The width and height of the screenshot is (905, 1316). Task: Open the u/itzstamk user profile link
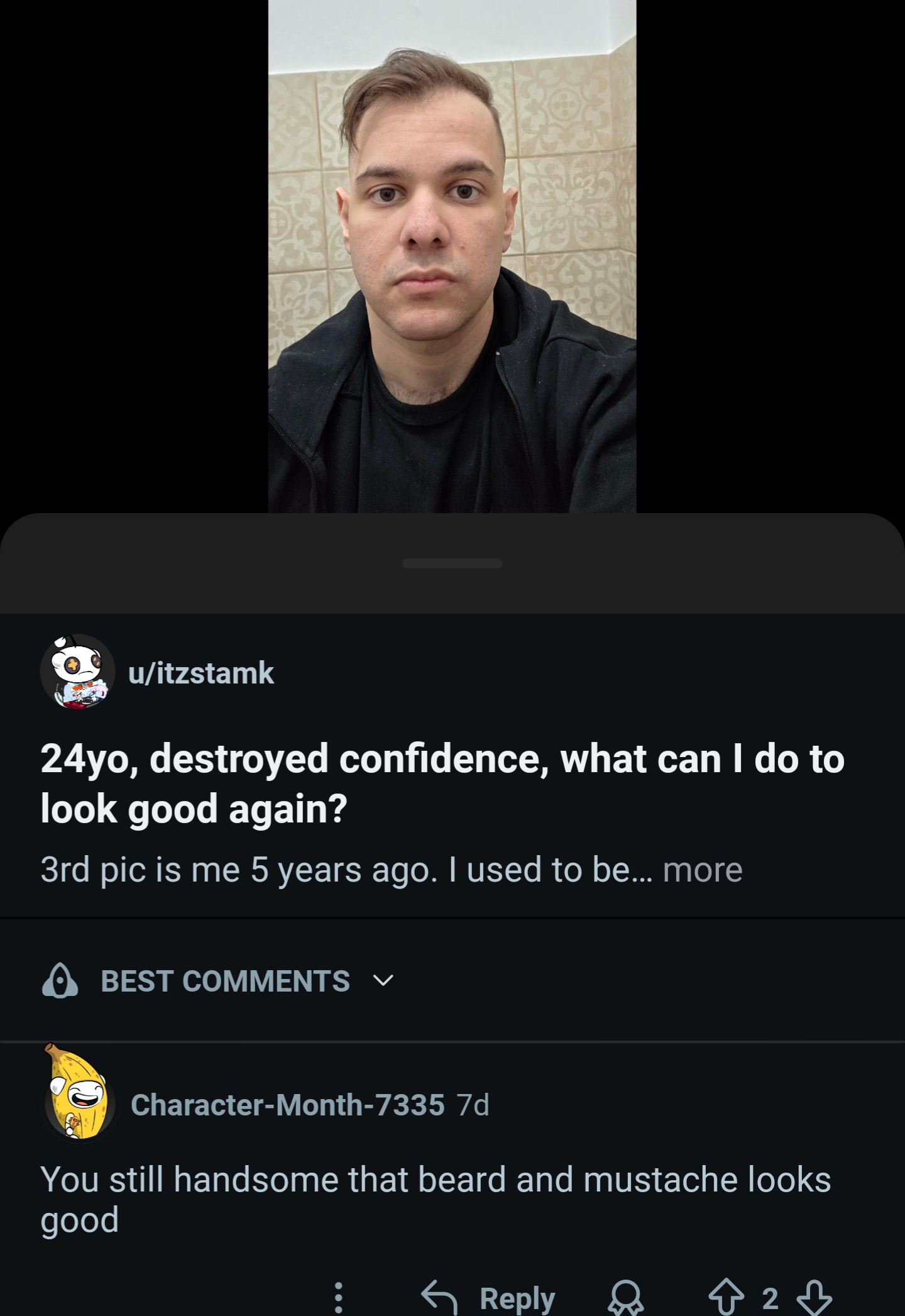pos(201,673)
